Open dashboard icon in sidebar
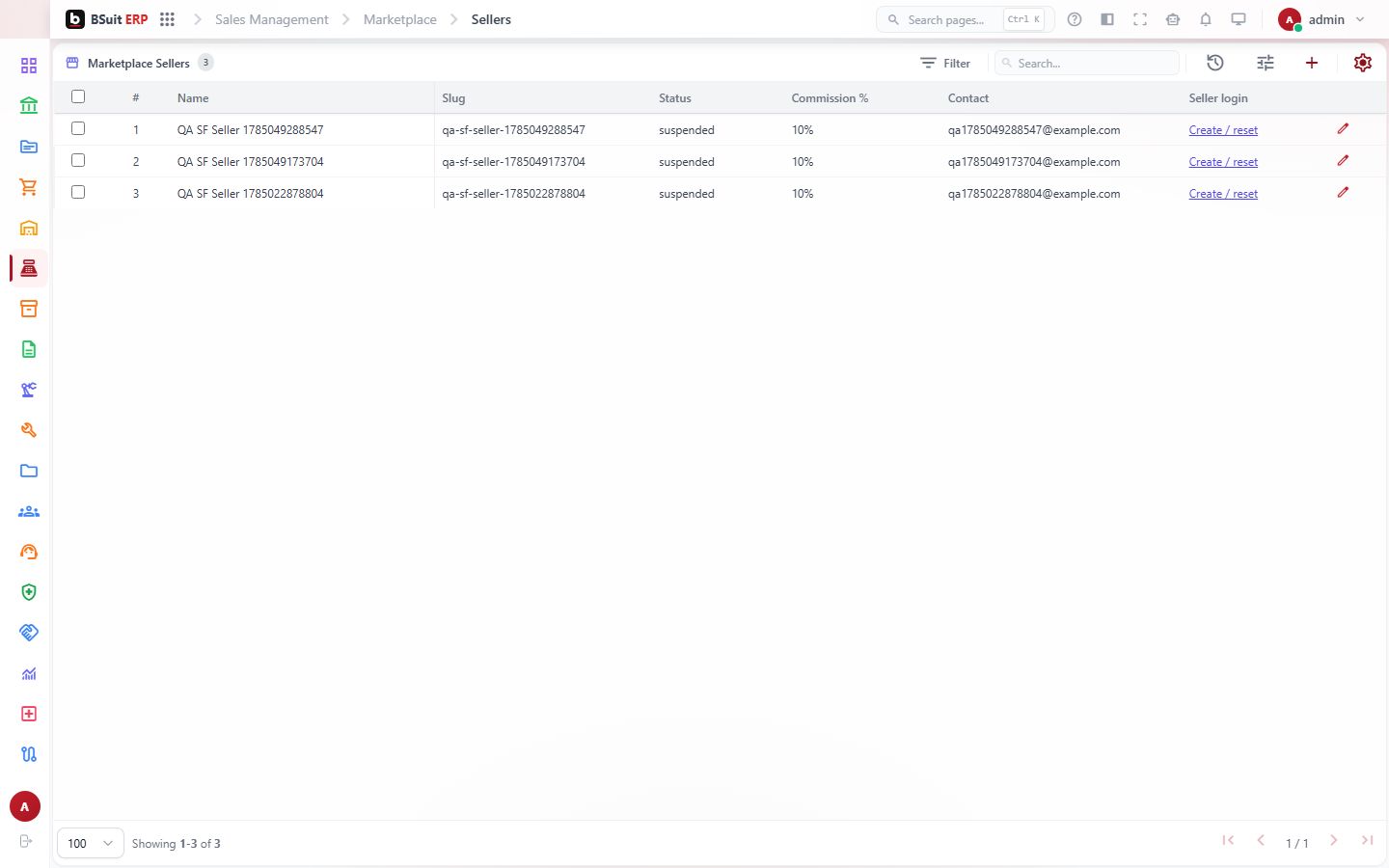Screen dimensions: 1389x868 [x=29, y=66]
